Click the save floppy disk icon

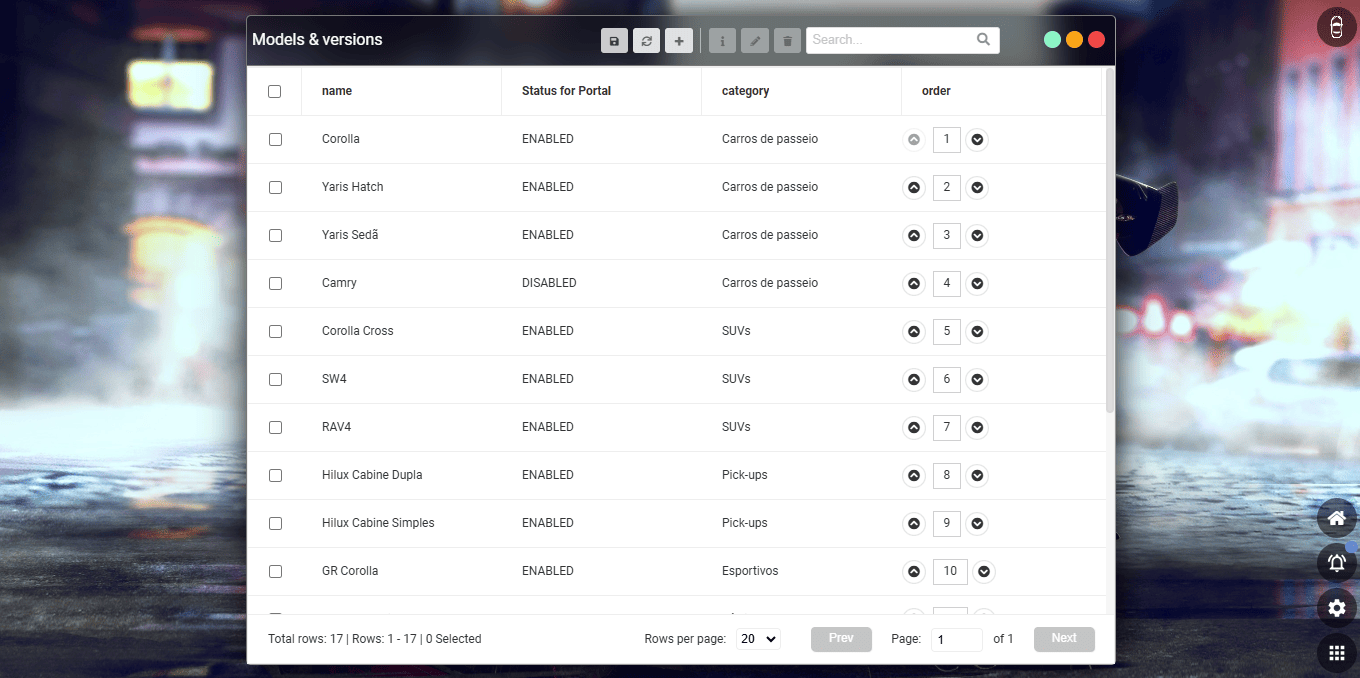[x=614, y=40]
